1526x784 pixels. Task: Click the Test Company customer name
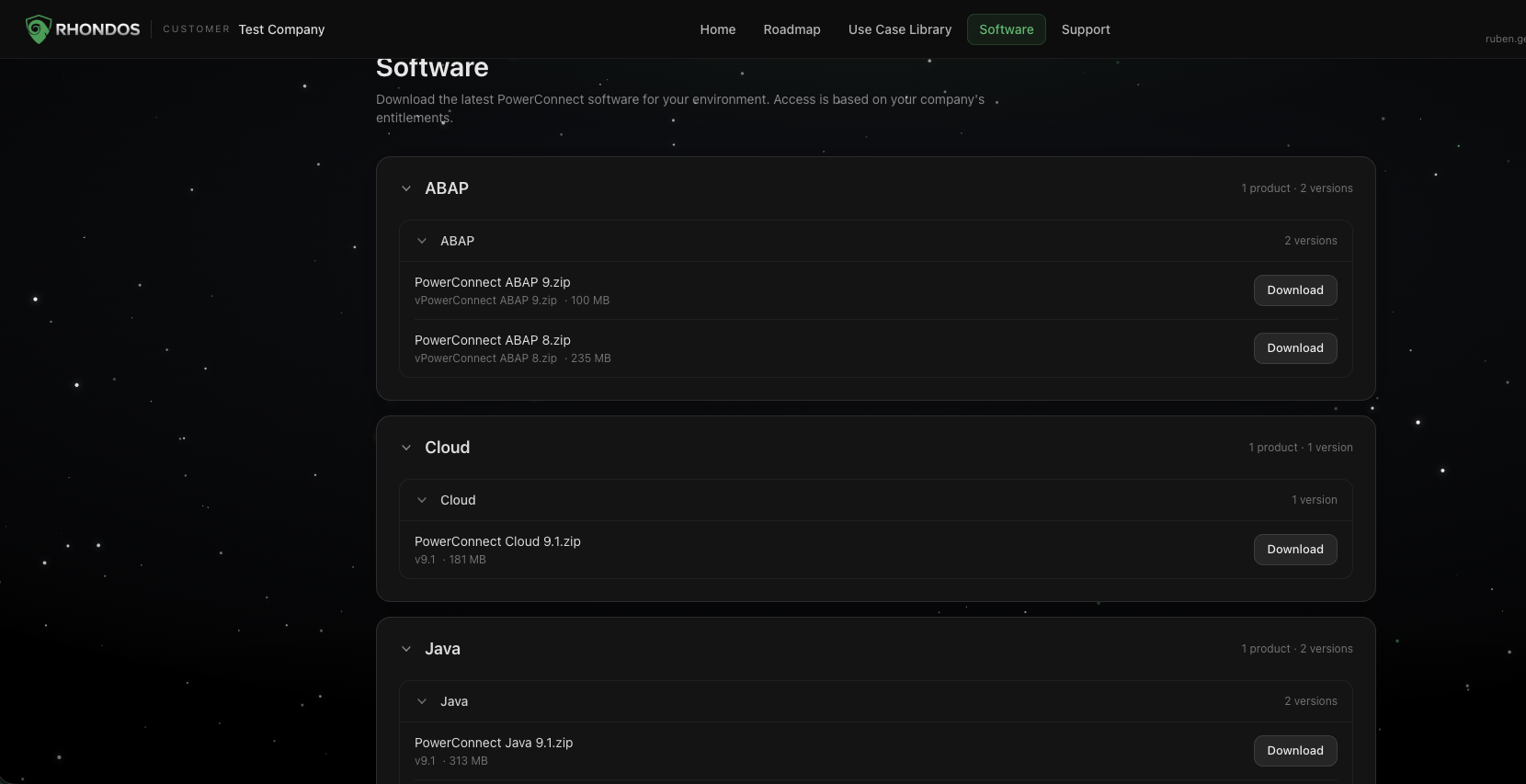[281, 29]
